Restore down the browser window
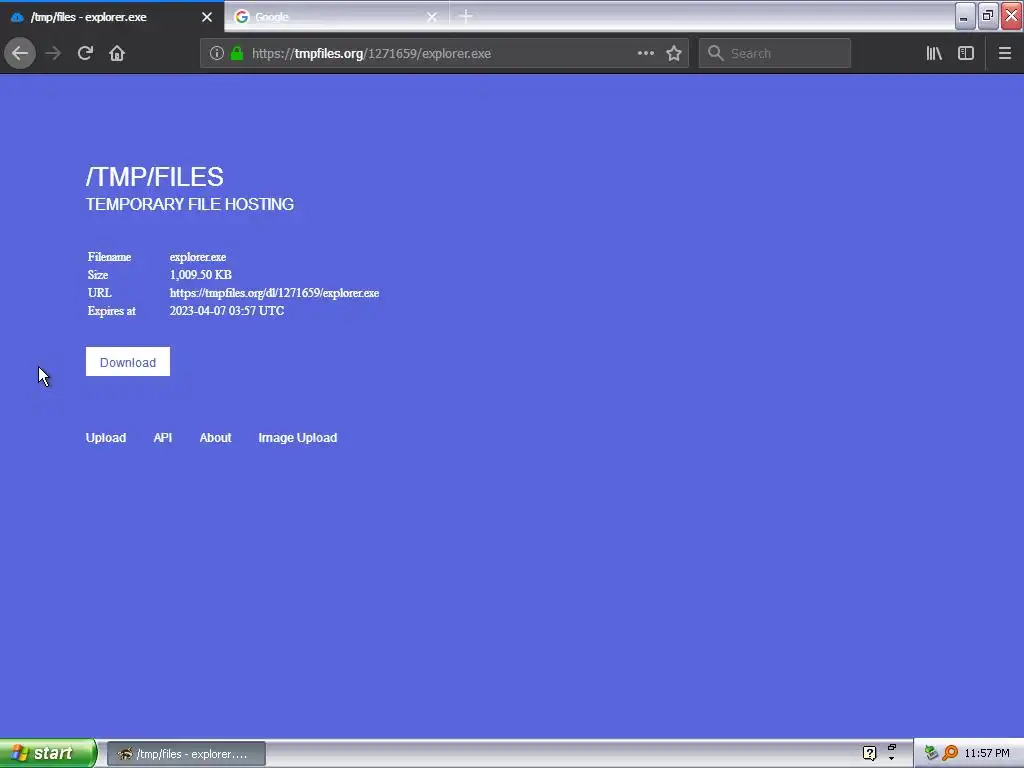The height and width of the screenshot is (768, 1024). pyautogui.click(x=988, y=16)
